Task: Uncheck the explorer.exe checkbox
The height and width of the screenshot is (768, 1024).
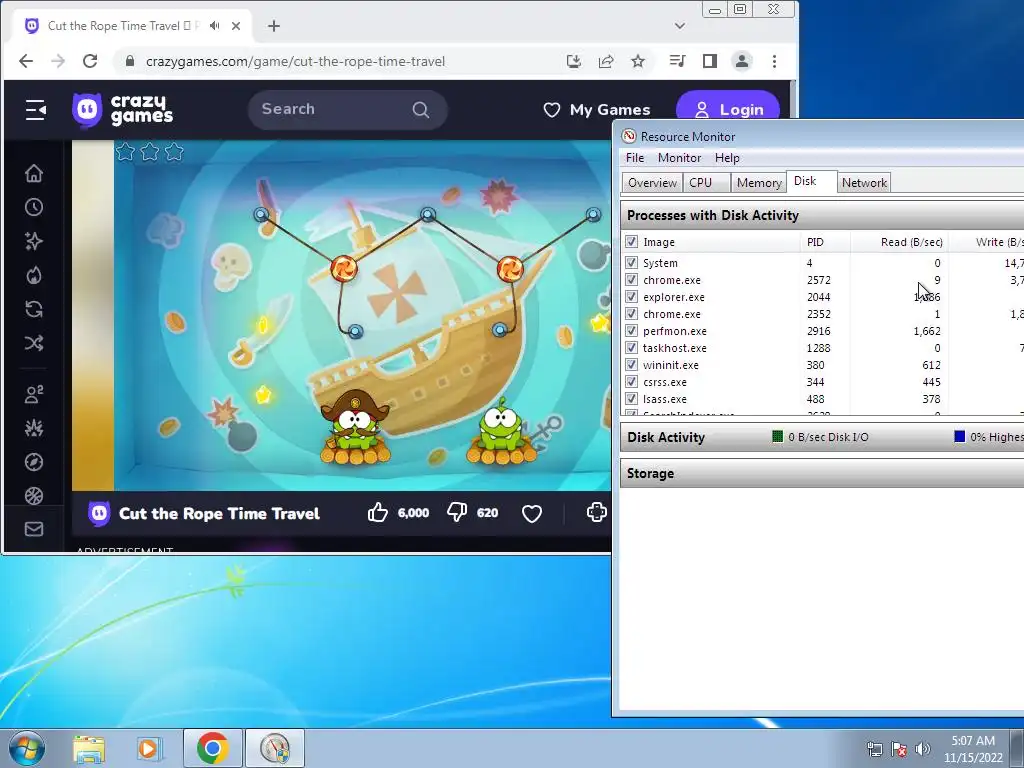Action: click(631, 296)
